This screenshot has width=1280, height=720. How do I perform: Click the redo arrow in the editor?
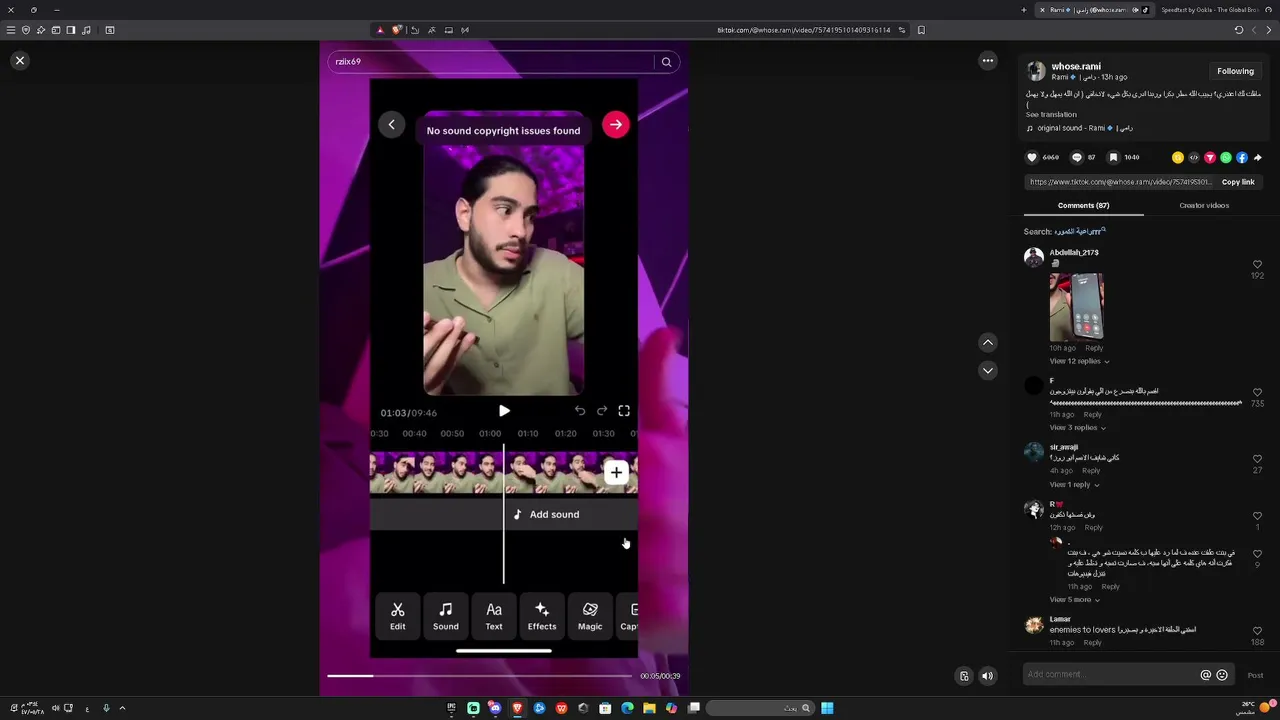[x=602, y=411]
